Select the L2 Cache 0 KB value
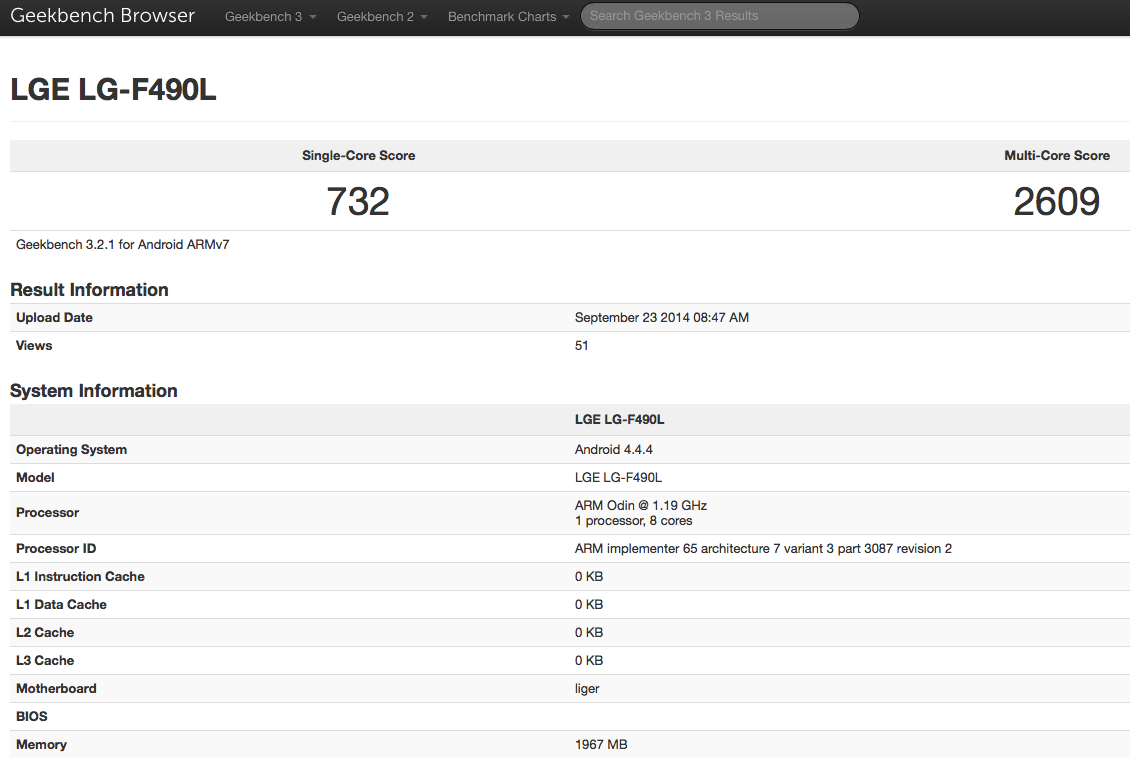The height and width of the screenshot is (778, 1130). tap(589, 632)
